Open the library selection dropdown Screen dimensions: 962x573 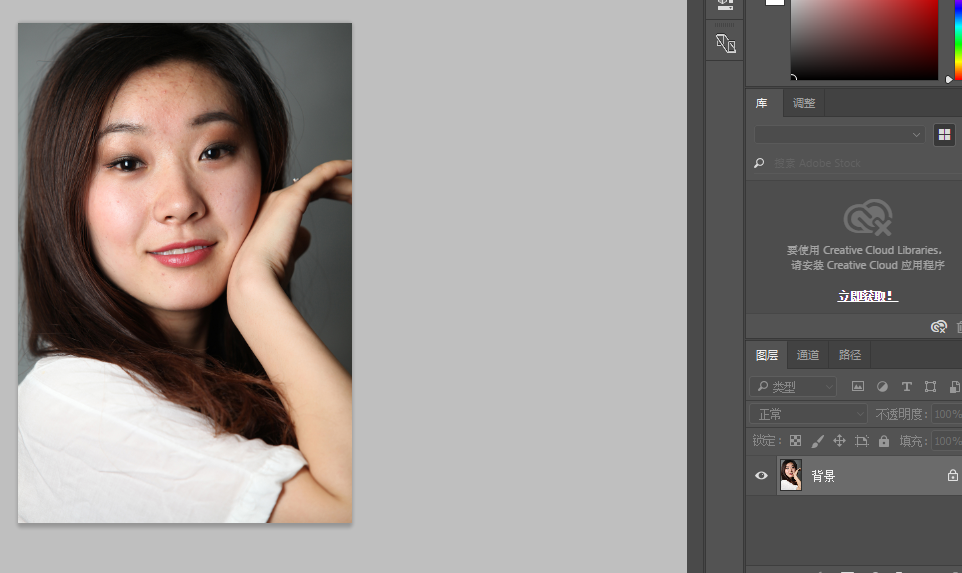coord(839,134)
